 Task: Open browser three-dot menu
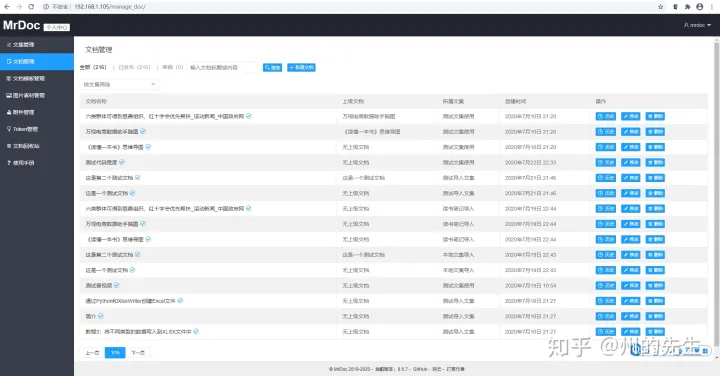tap(712, 6)
